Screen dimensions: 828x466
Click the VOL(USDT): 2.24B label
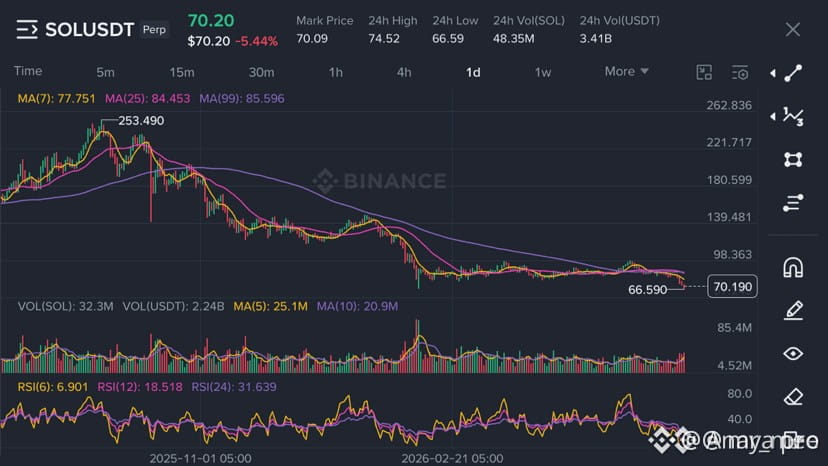tap(173, 306)
